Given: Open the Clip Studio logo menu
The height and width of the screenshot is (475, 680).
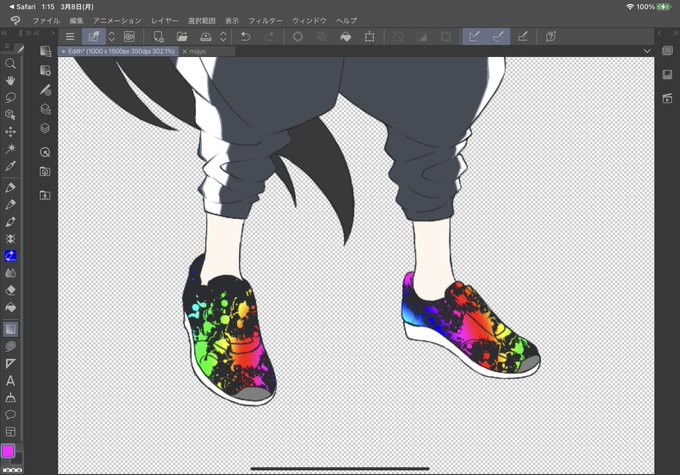Looking at the screenshot, I should 15,20.
